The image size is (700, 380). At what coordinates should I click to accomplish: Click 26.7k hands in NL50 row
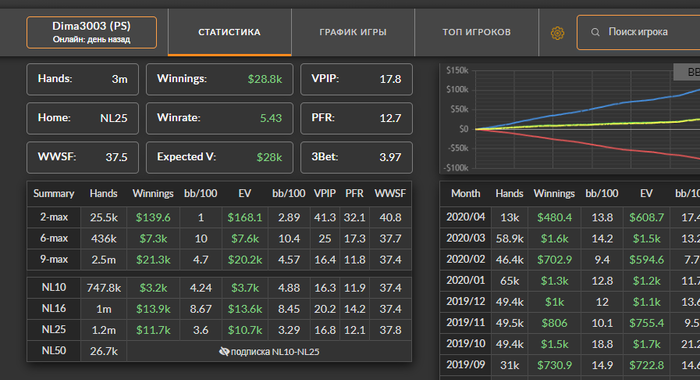click(x=104, y=351)
